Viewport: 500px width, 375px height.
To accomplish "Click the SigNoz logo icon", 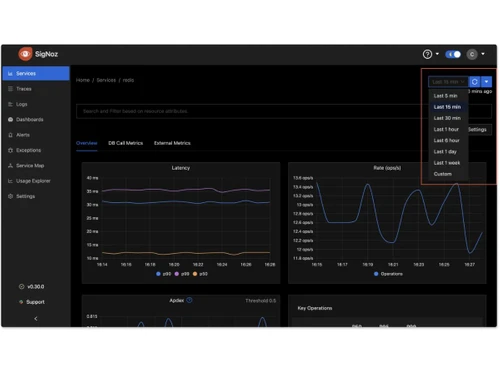I will click(25, 54).
